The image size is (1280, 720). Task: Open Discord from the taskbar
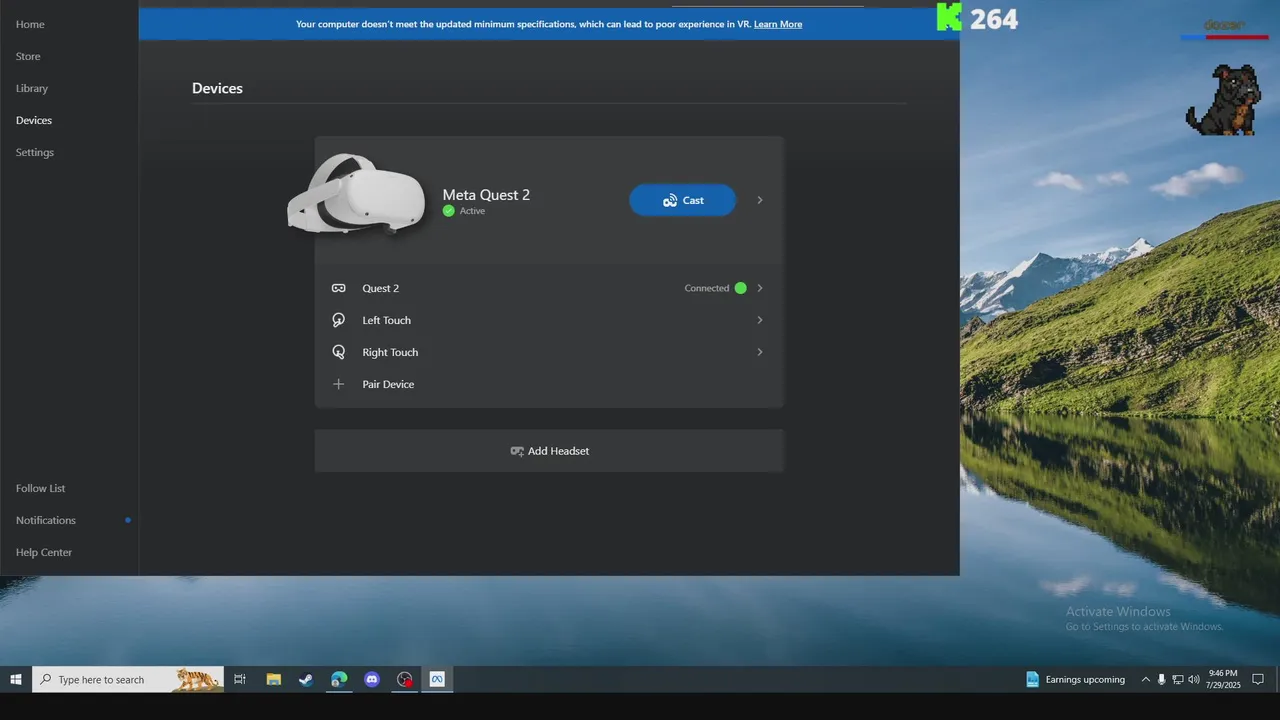372,679
